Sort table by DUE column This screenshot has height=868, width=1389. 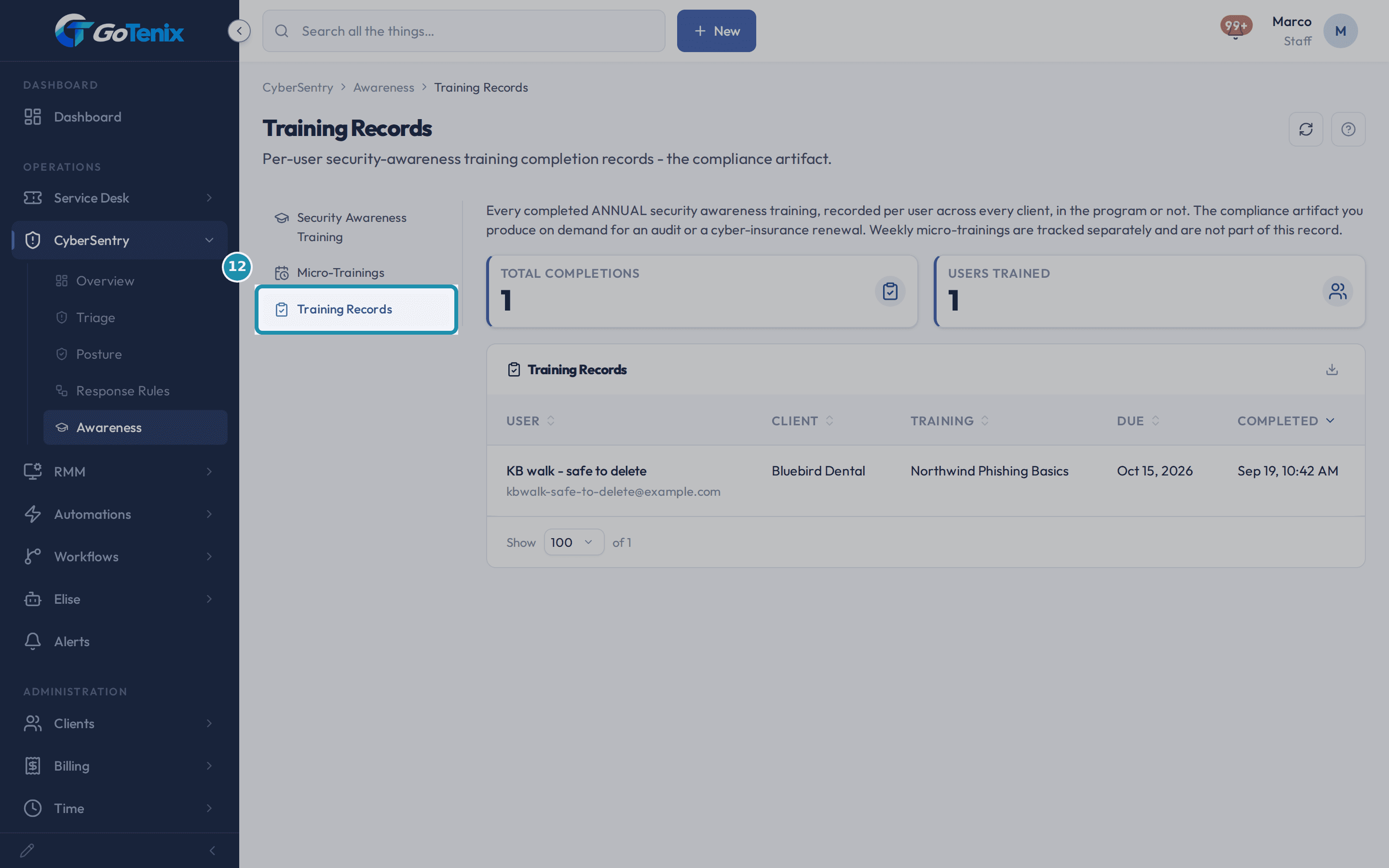click(x=1138, y=421)
